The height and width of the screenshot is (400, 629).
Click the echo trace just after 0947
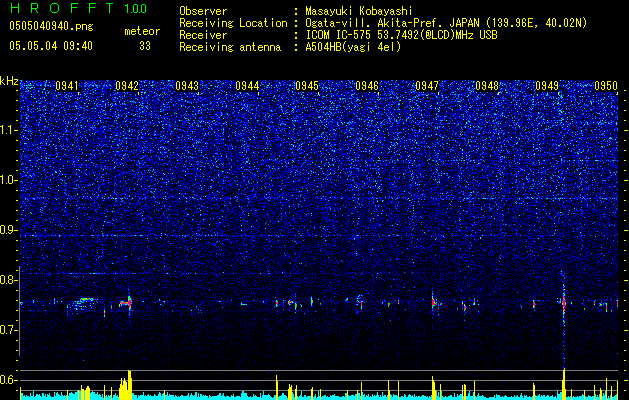(435, 303)
